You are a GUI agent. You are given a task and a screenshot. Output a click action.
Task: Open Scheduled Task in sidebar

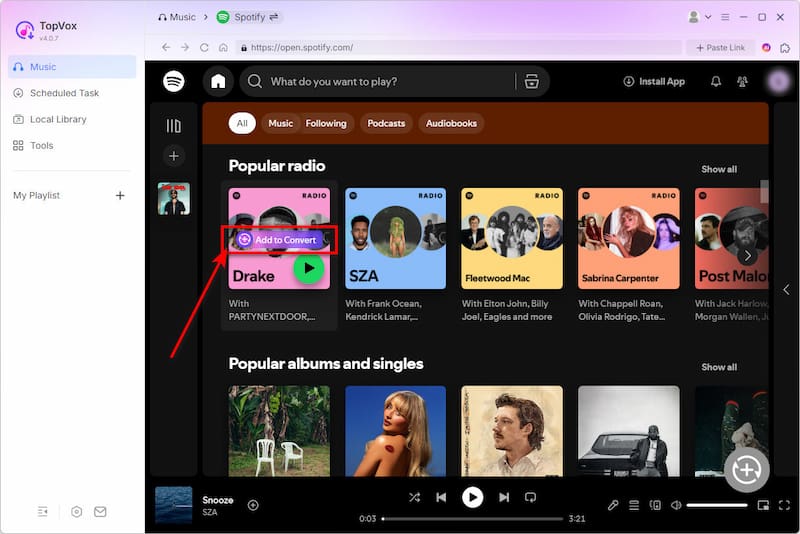coord(64,93)
